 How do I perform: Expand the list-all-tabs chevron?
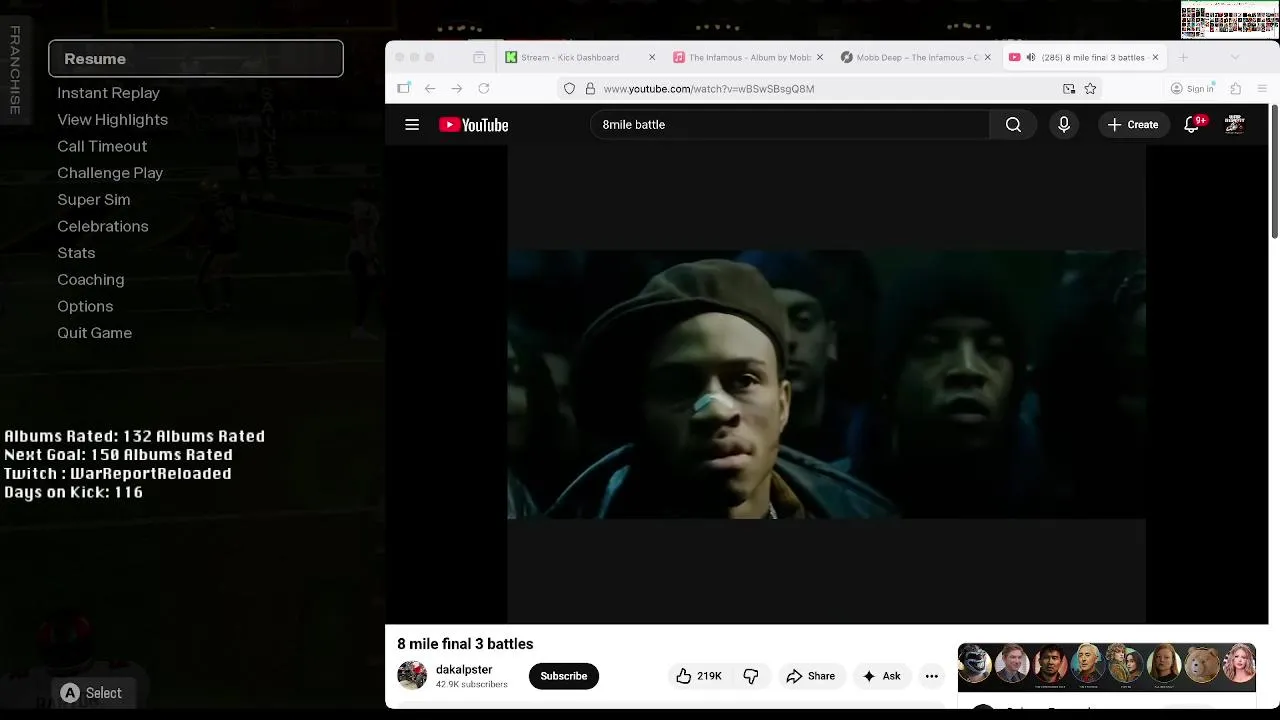coord(1235,58)
